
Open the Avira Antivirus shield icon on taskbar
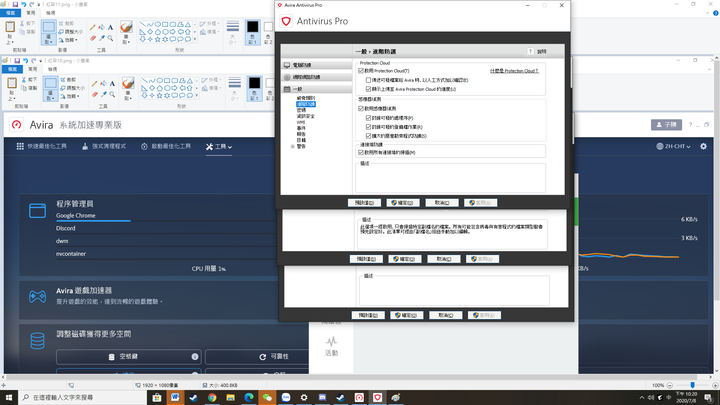pos(377,398)
